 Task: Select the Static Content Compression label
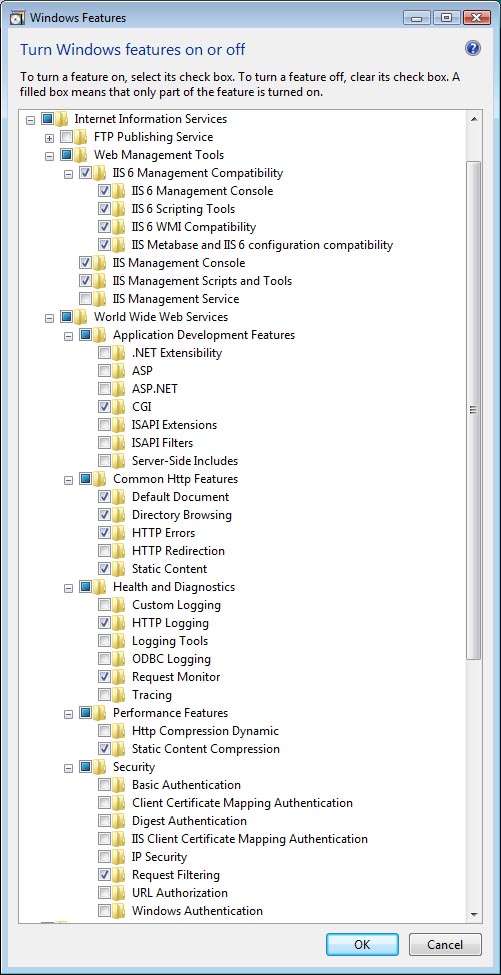click(206, 749)
